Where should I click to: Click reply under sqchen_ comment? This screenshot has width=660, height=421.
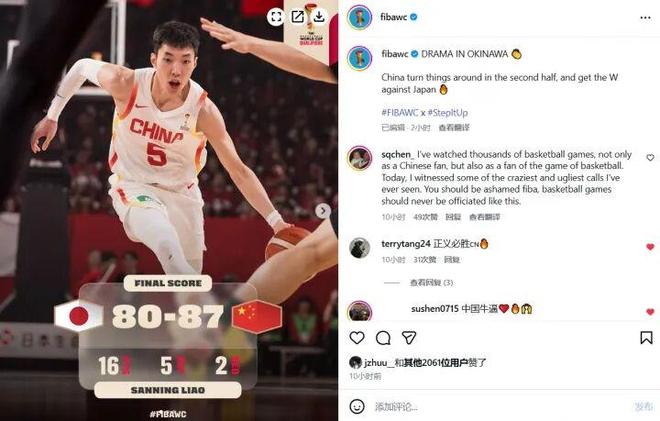pyautogui.click(x=453, y=217)
